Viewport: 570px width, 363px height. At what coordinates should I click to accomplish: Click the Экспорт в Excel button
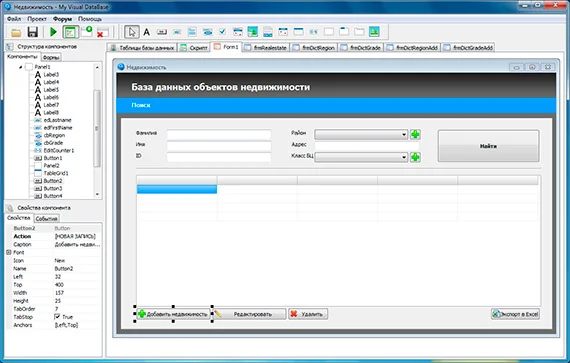click(515, 314)
